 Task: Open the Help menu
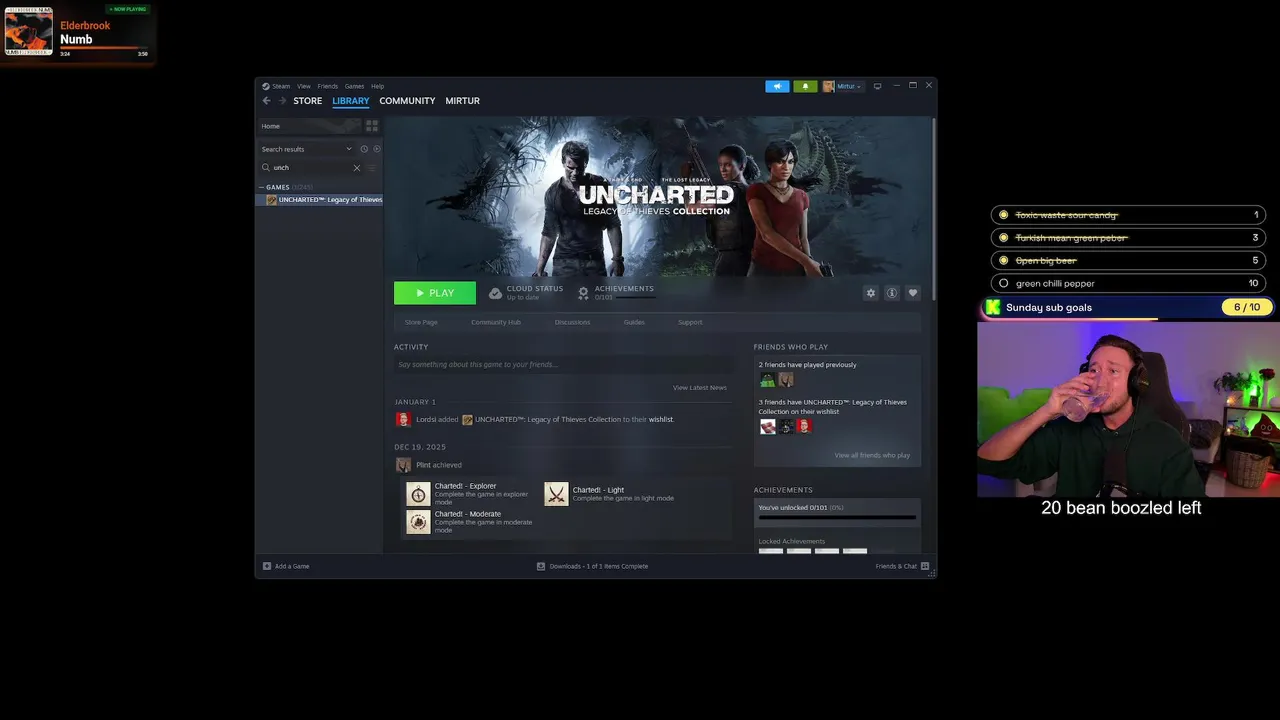(x=378, y=86)
